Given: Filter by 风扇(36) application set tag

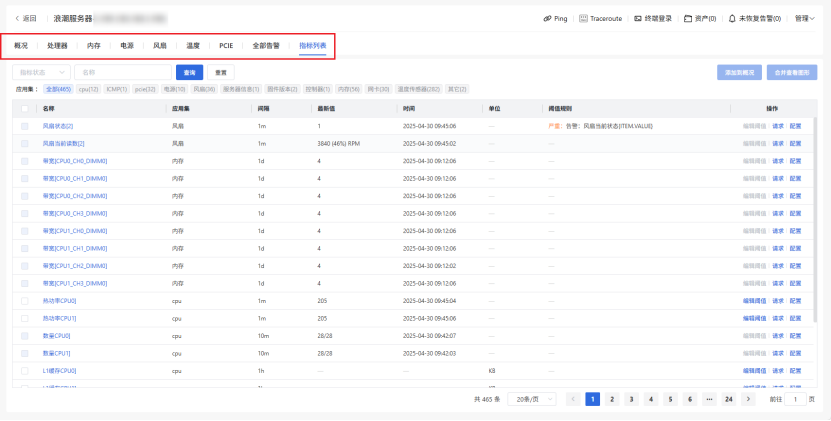Looking at the screenshot, I should pos(204,89).
